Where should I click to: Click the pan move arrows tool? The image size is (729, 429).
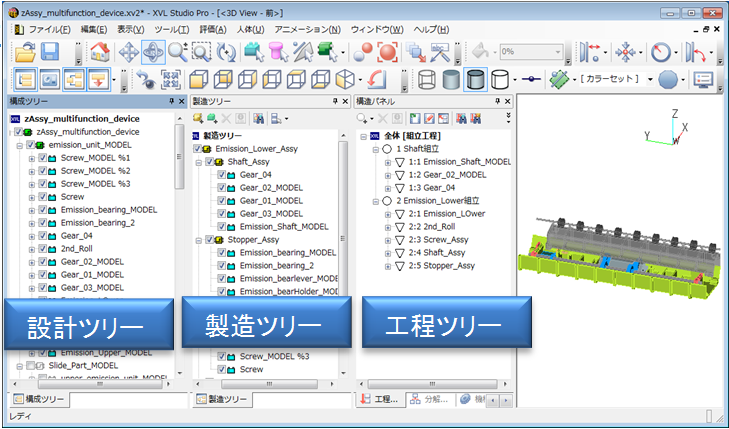pos(129,51)
